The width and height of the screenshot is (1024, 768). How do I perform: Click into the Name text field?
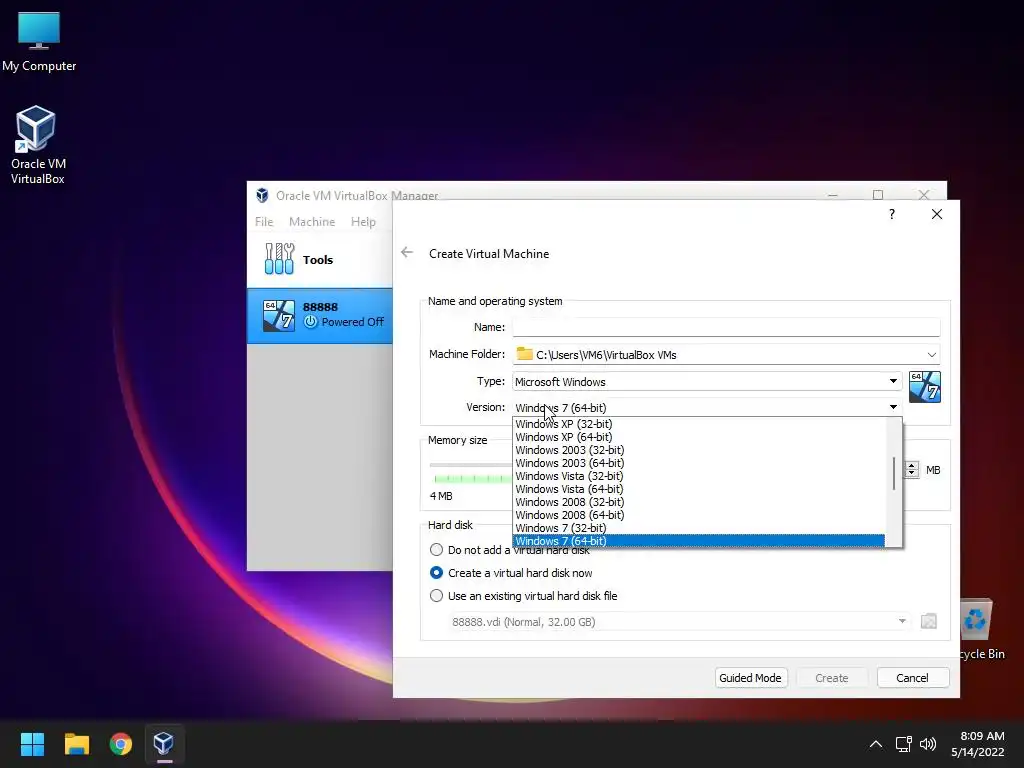click(726, 327)
